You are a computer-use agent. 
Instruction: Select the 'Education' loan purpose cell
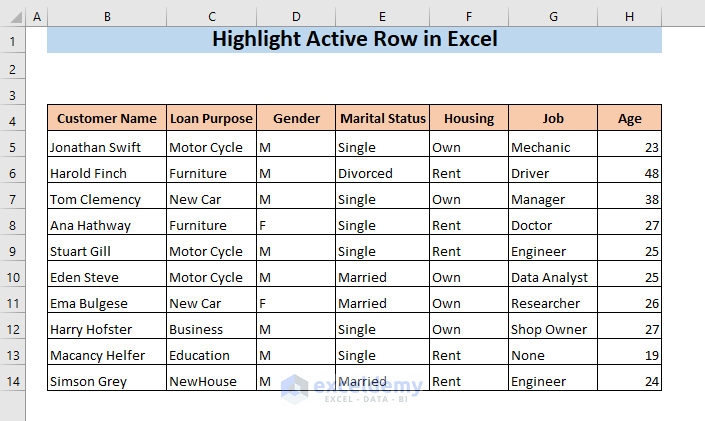[211, 355]
